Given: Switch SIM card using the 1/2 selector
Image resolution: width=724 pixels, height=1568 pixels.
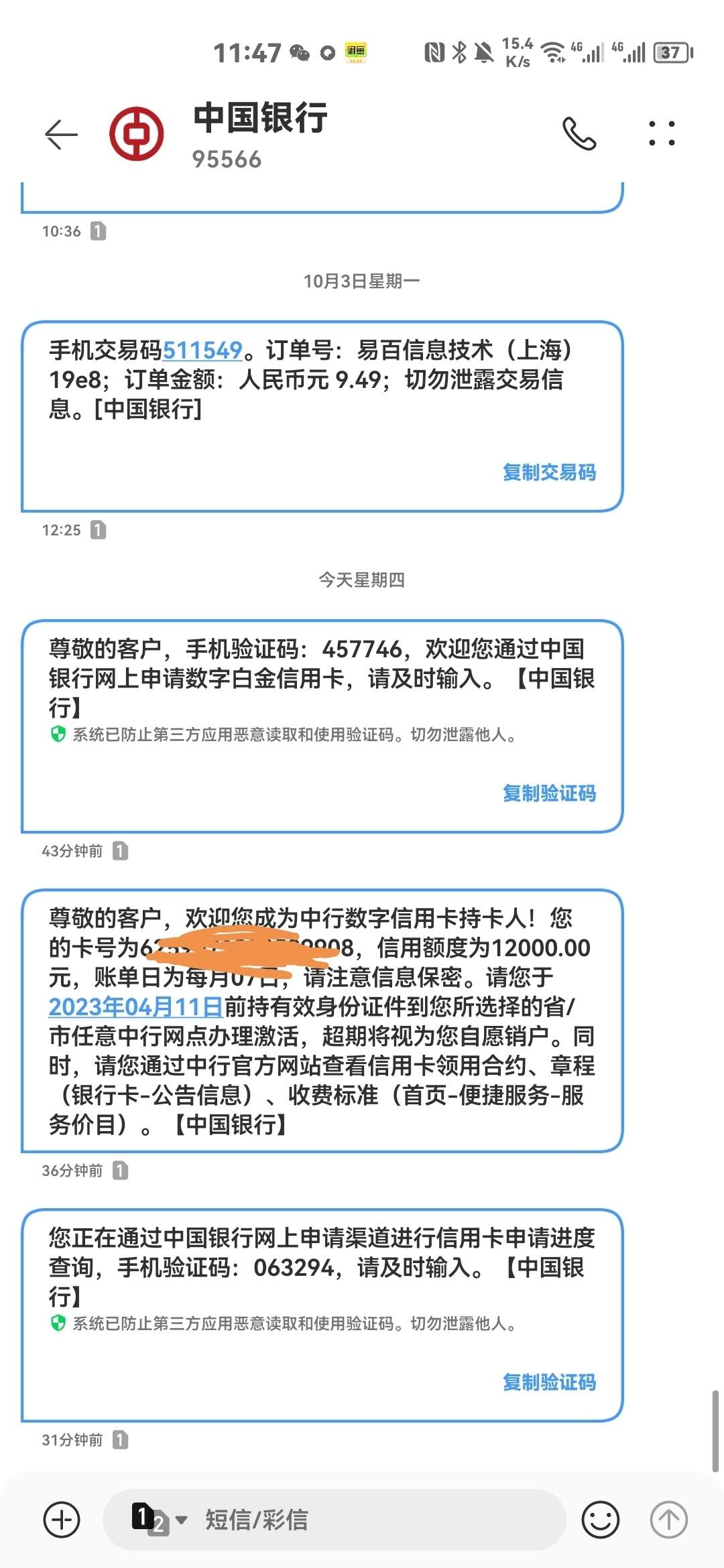Looking at the screenshot, I should click(x=150, y=1520).
